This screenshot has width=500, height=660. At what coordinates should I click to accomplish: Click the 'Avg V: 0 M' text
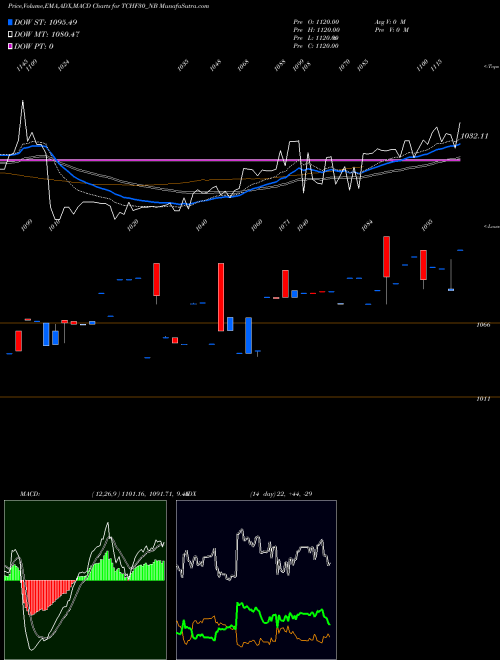(390, 22)
